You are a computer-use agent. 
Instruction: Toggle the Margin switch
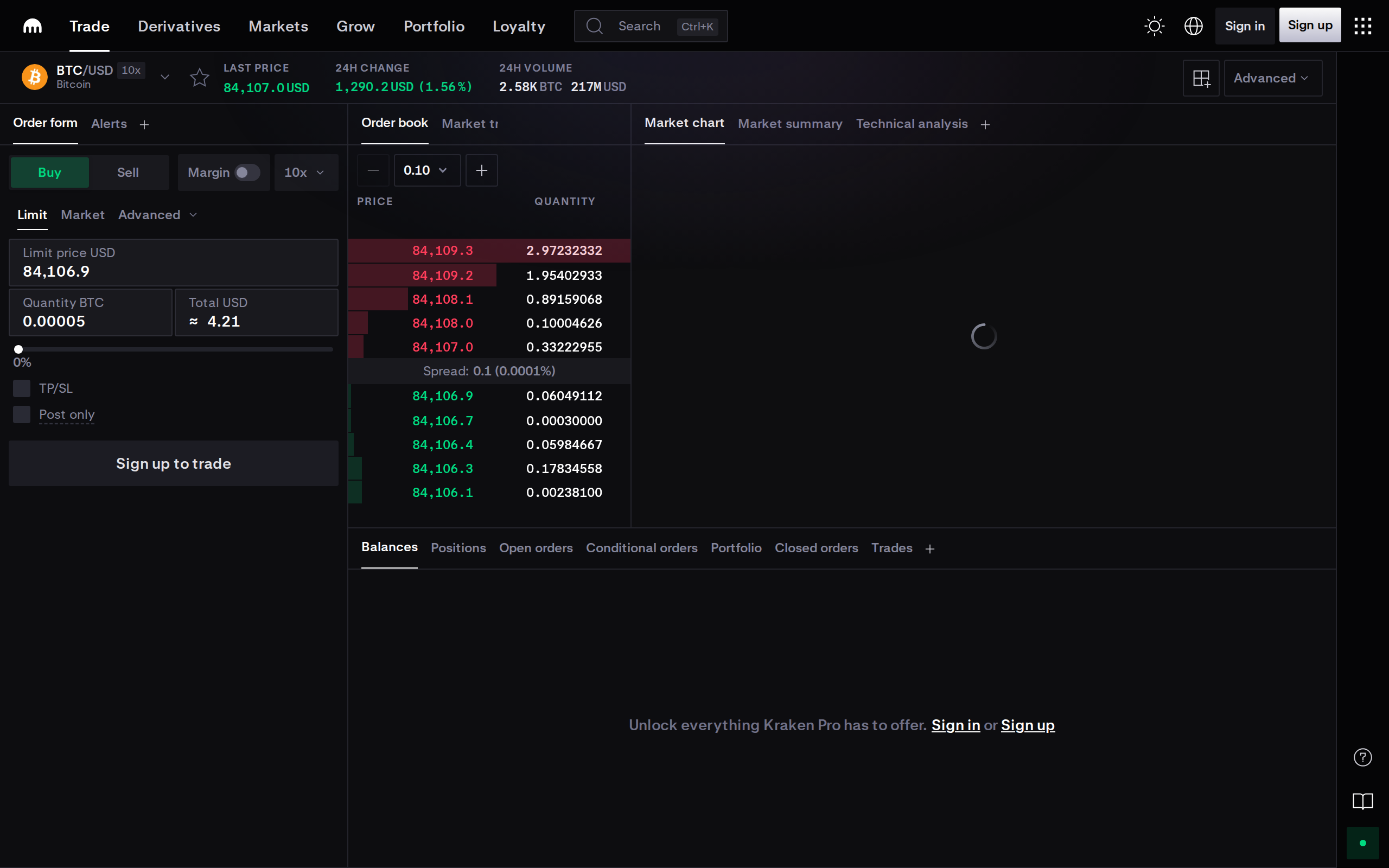coord(247,172)
